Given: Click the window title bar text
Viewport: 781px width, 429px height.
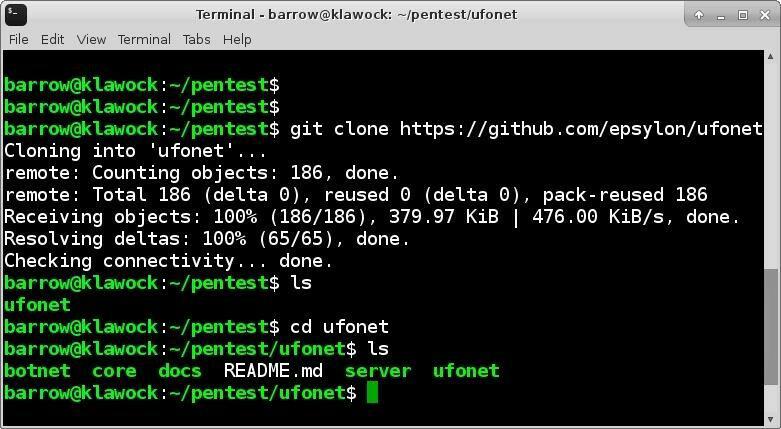Looking at the screenshot, I should pos(357,14).
